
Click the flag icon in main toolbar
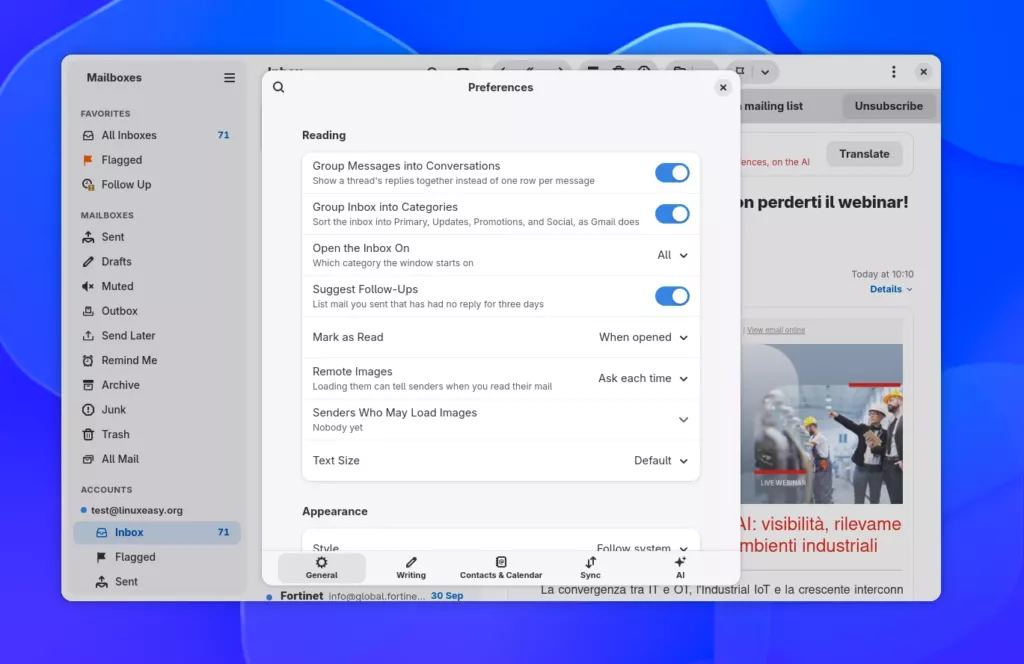point(740,71)
